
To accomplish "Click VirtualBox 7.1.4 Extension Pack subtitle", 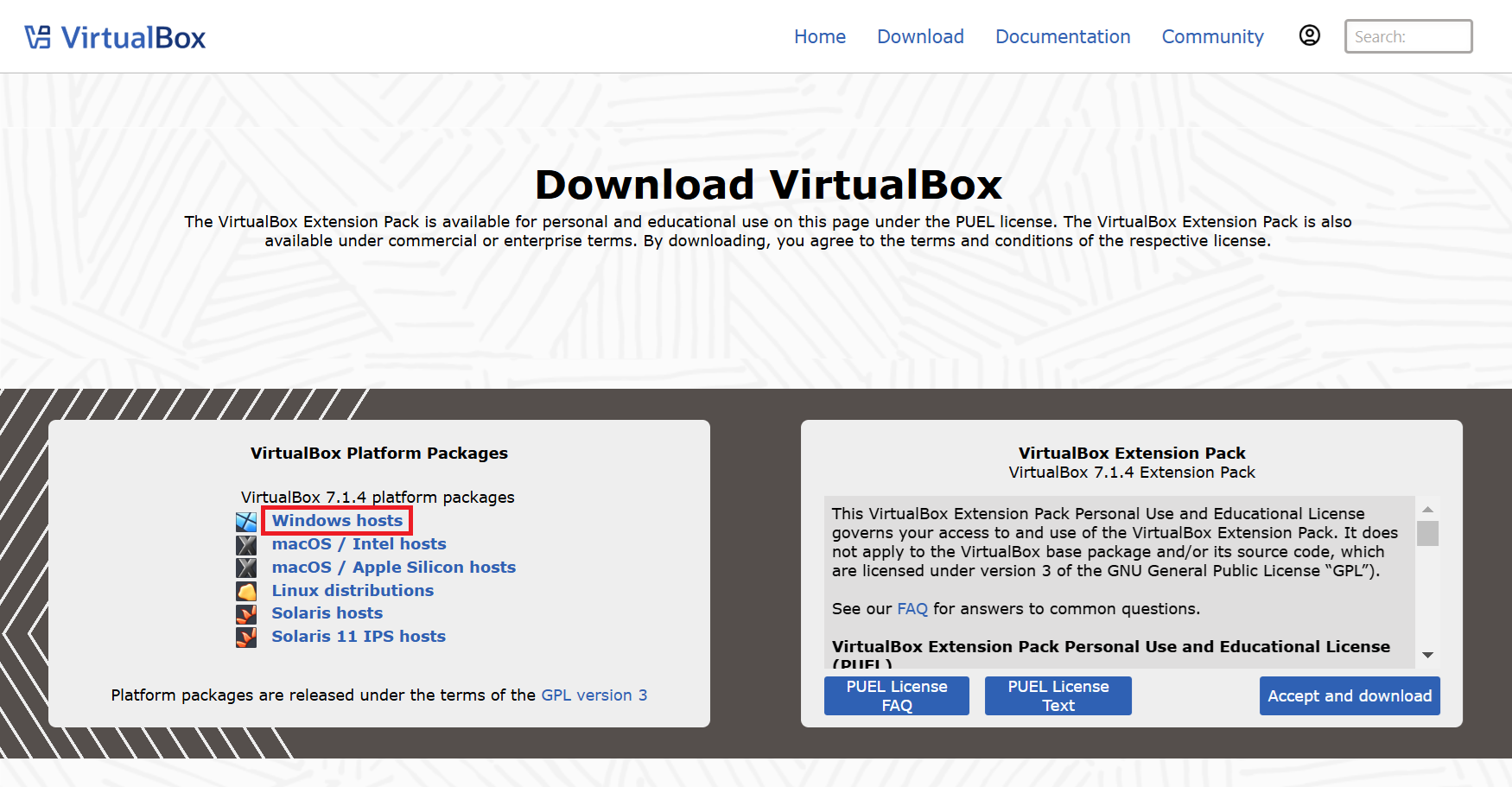I will coord(1132,472).
